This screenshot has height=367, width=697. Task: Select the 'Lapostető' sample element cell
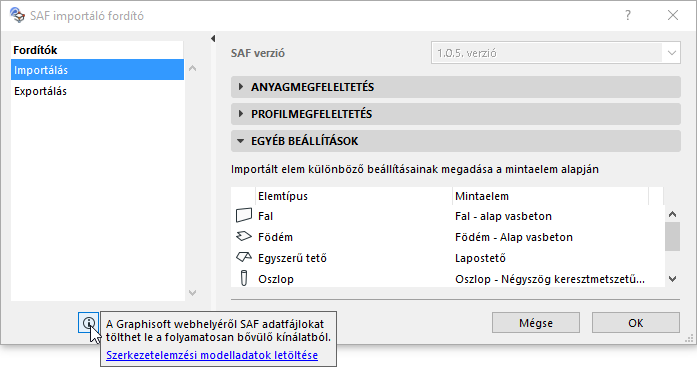tap(480, 258)
